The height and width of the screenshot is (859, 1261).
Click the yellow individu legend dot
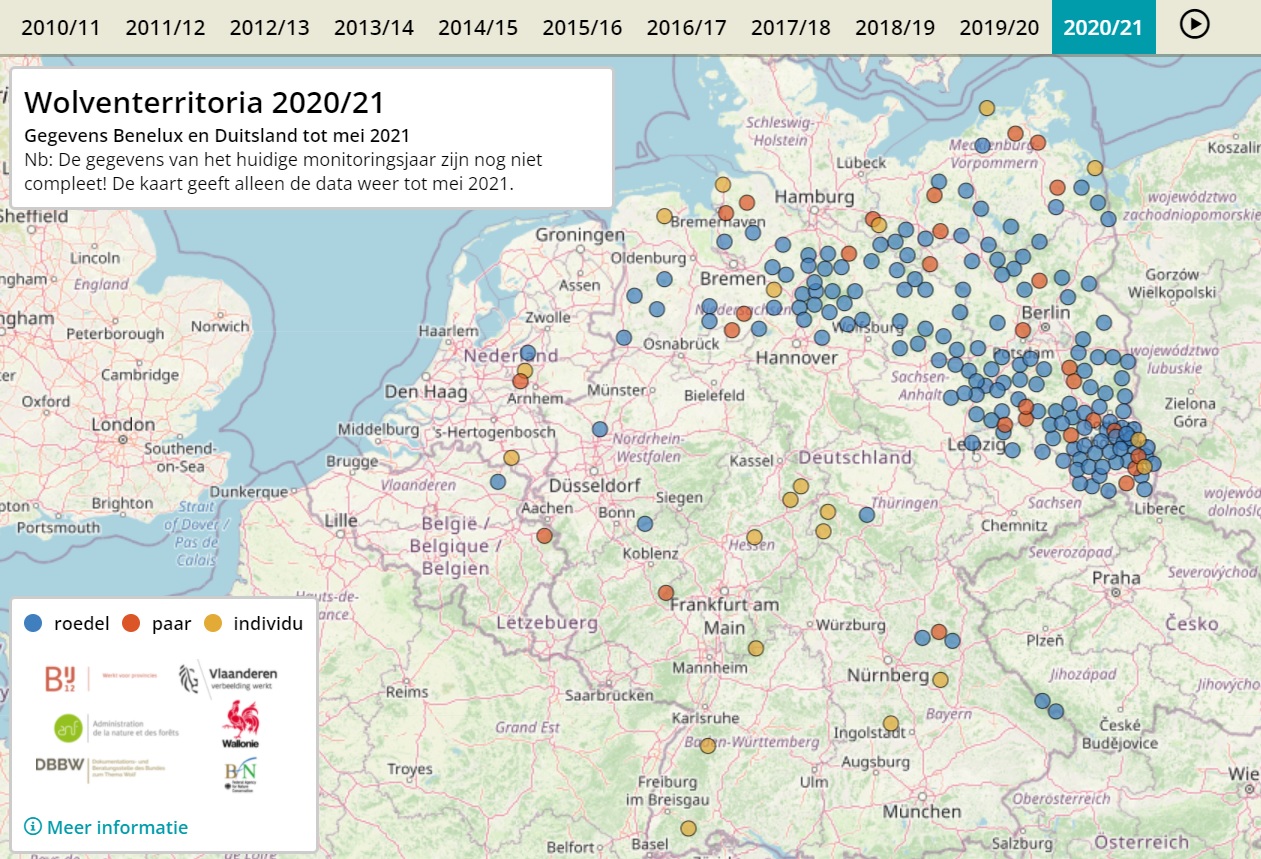coord(213,624)
